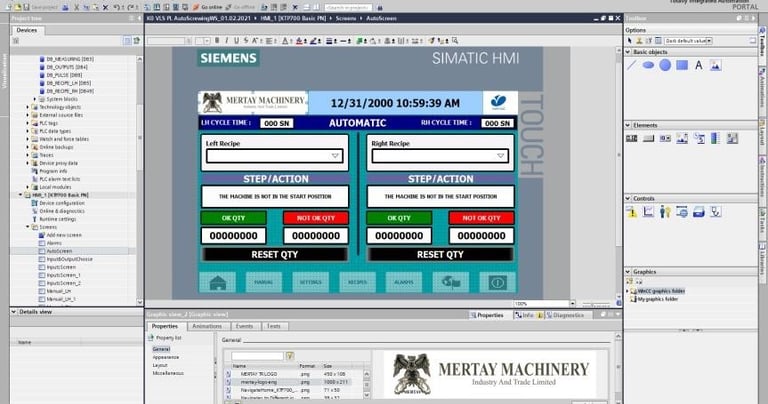Click the right red NOT OK QTY label

tap(481, 218)
